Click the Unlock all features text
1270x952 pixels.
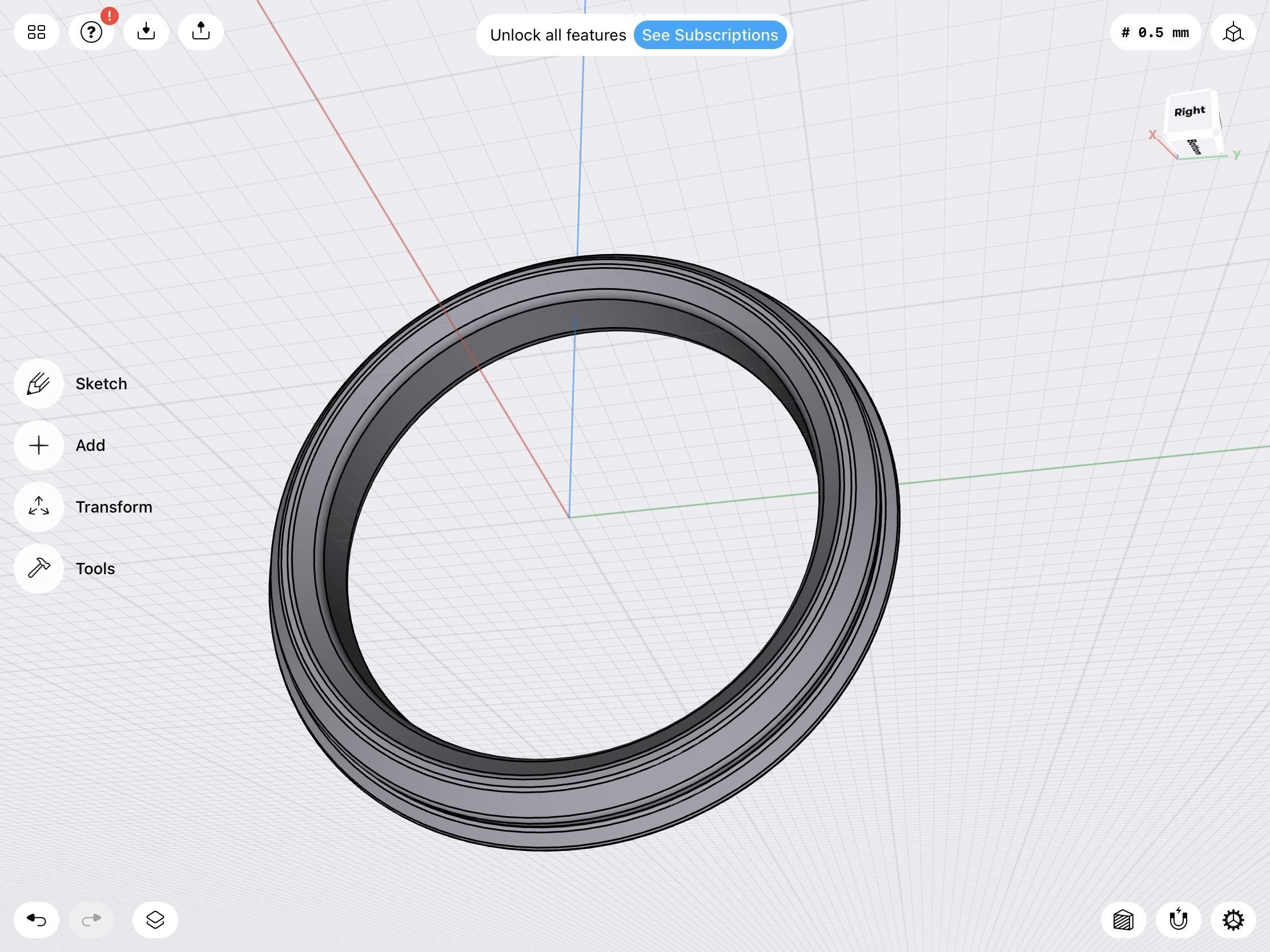point(557,35)
